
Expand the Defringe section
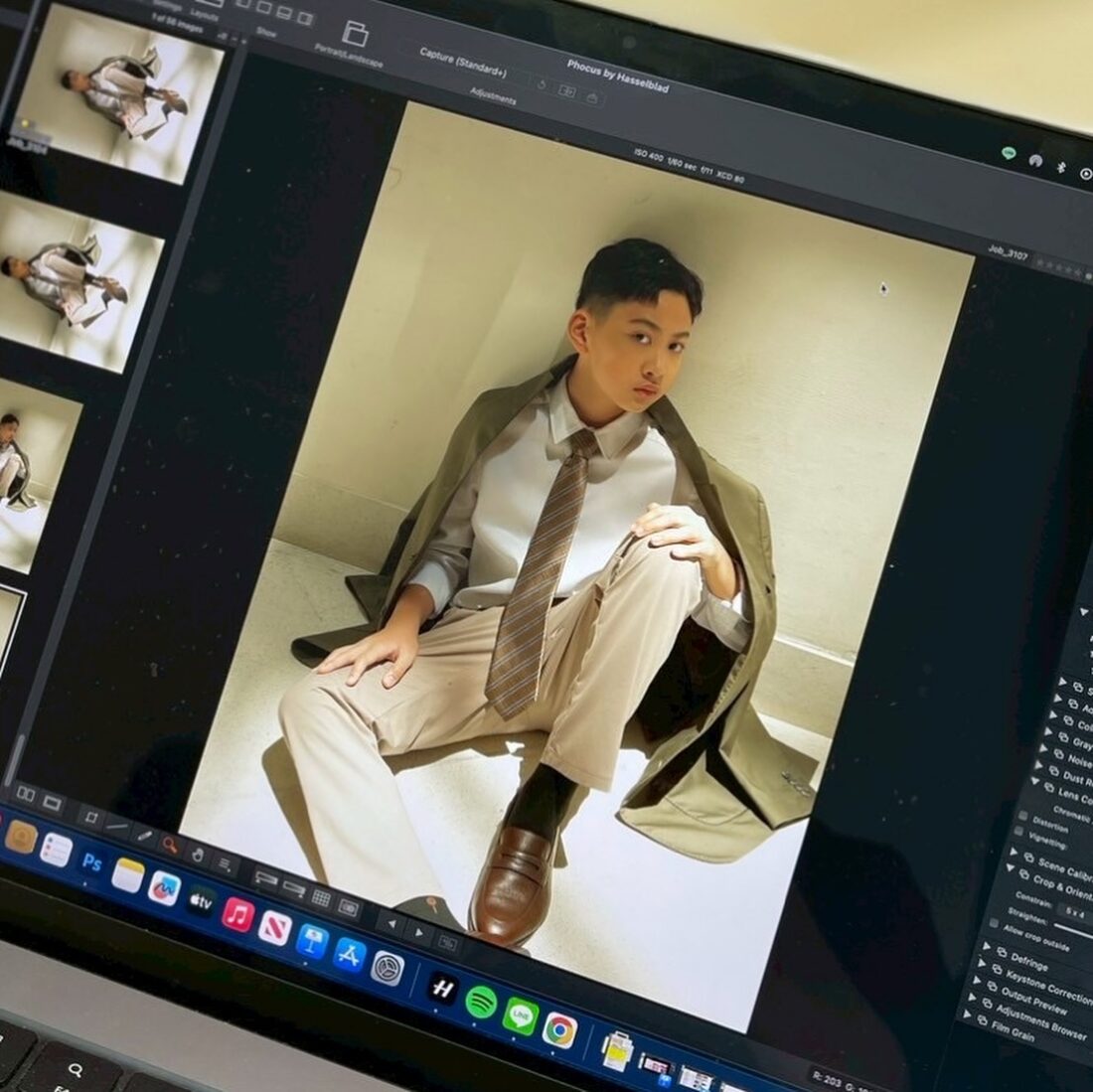click(x=987, y=947)
